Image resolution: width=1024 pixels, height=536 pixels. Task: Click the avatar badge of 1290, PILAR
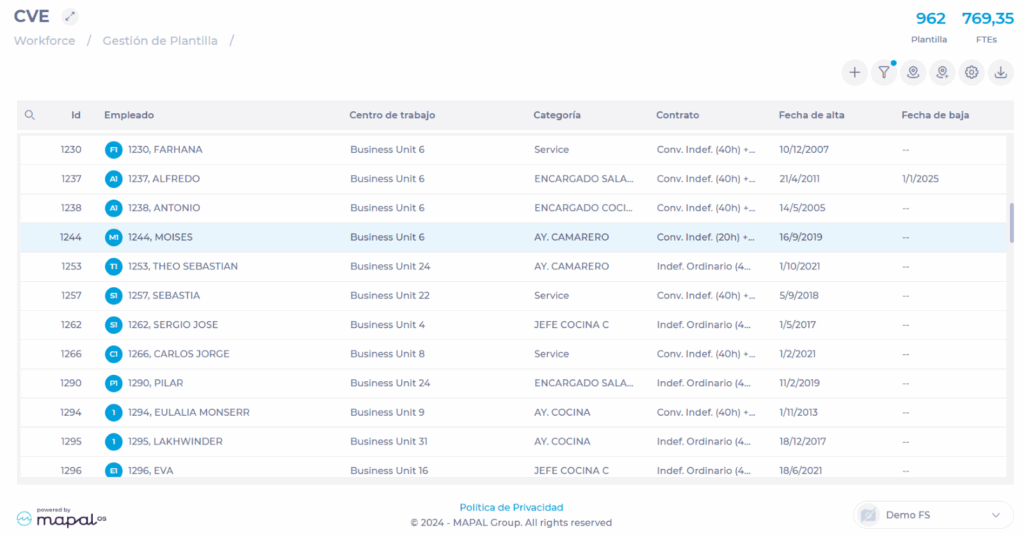coord(114,383)
